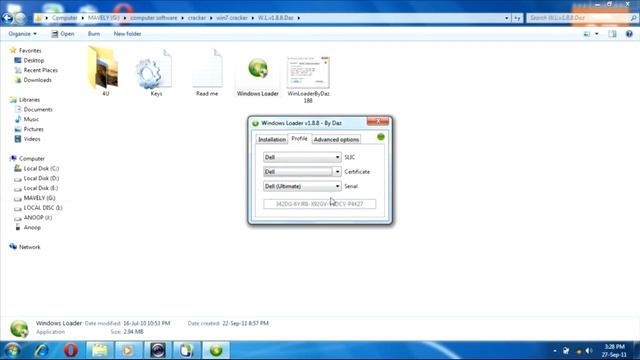Select Local Disk (D:) in navigation pane
The width and height of the screenshot is (640, 360).
tap(41, 178)
